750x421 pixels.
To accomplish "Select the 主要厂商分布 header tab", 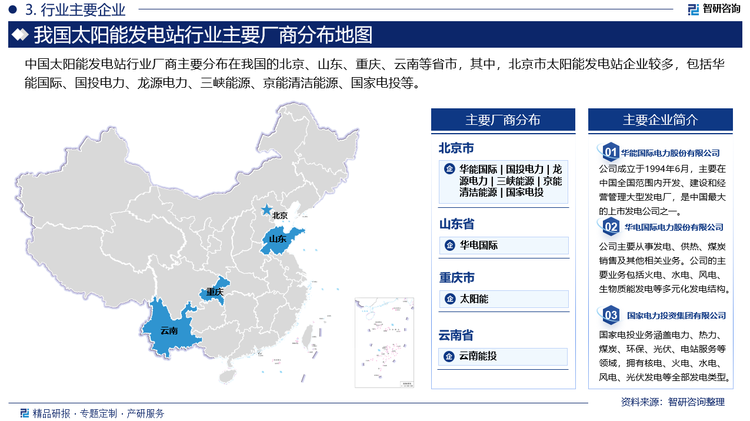I will click(x=503, y=120).
